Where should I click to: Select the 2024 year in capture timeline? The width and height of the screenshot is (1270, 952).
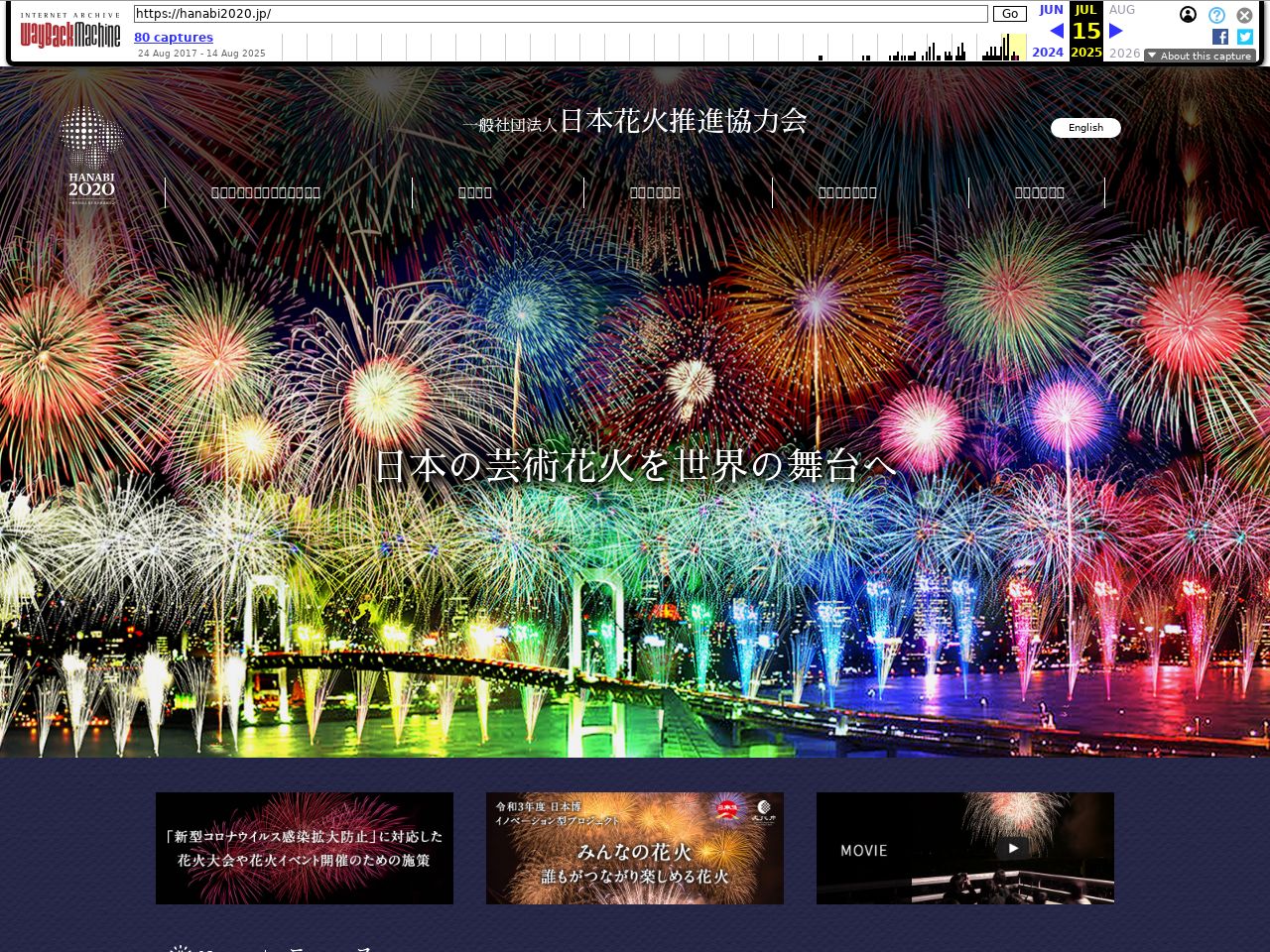tap(1048, 53)
